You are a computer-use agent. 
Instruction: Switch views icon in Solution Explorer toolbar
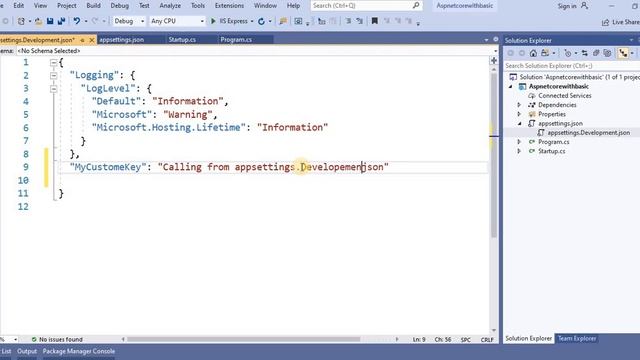[x=545, y=53]
